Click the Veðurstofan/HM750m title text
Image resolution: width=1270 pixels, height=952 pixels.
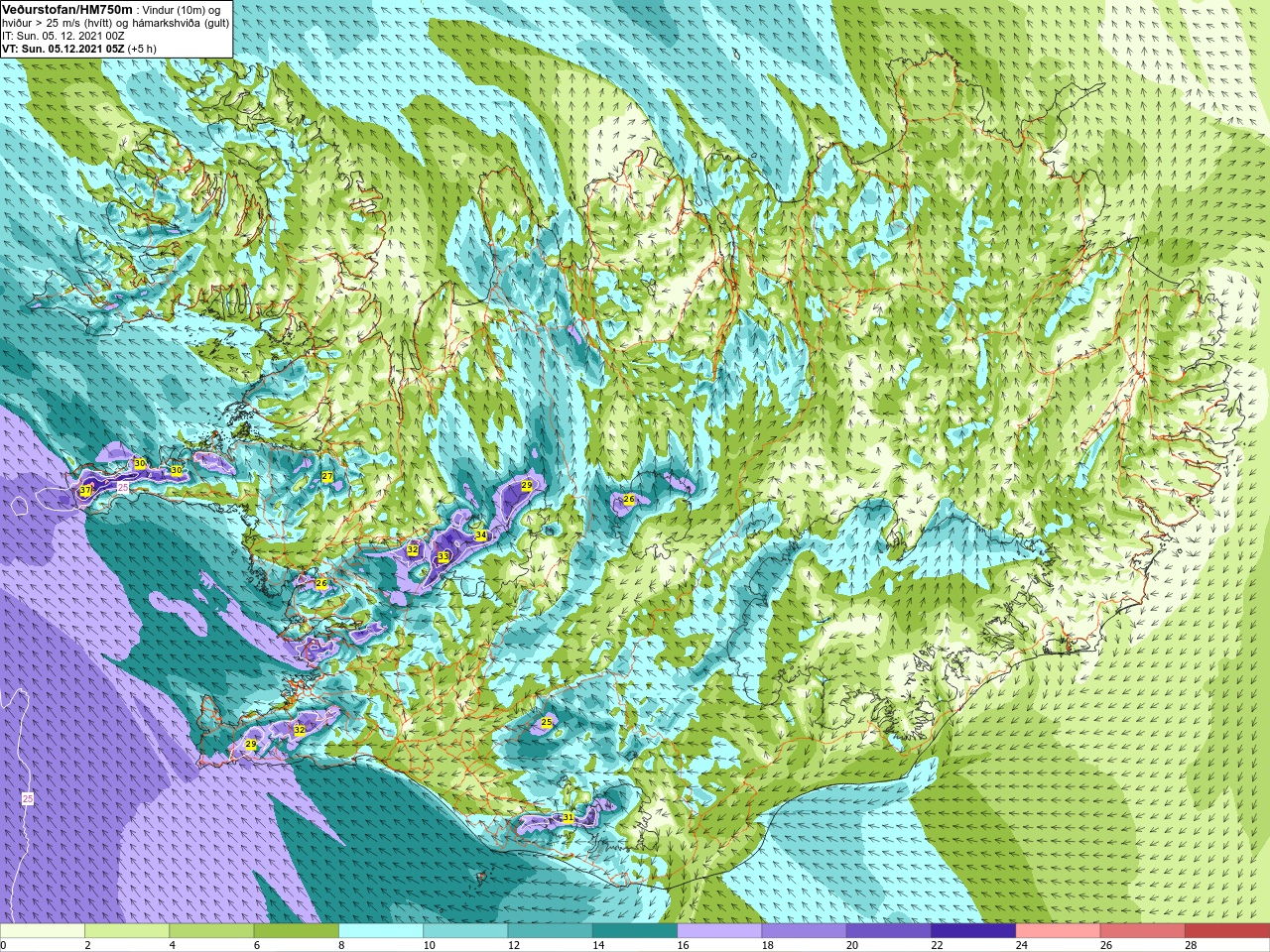[x=66, y=9]
